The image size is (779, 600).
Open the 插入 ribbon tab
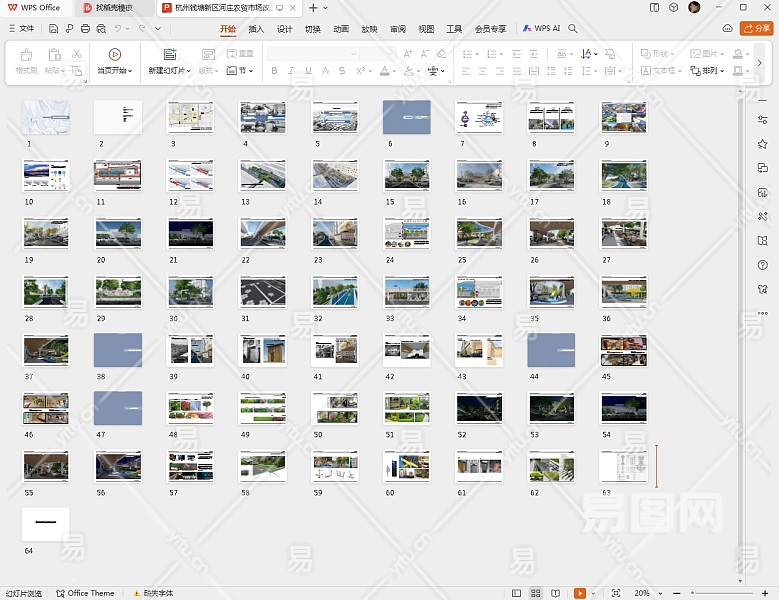click(x=256, y=29)
